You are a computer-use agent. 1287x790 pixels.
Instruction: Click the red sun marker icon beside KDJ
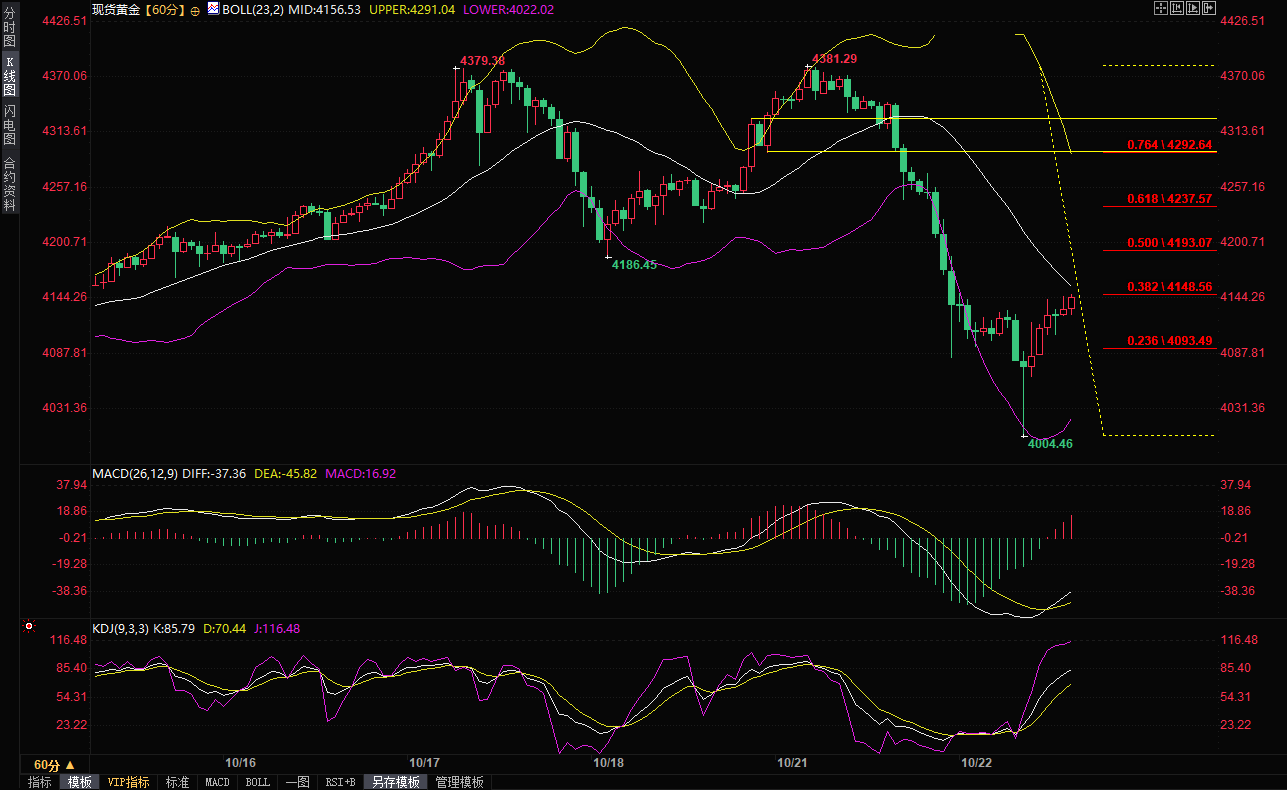pyautogui.click(x=29, y=628)
